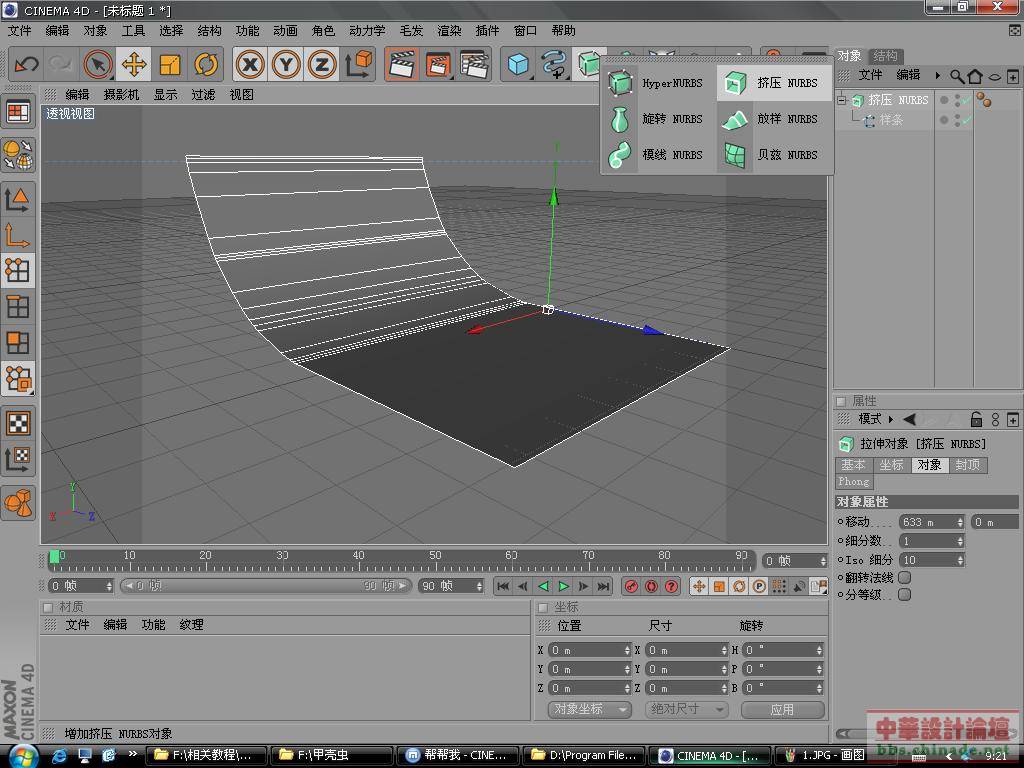The height and width of the screenshot is (768, 1024).
Task: Click the play forward button
Action: click(564, 586)
